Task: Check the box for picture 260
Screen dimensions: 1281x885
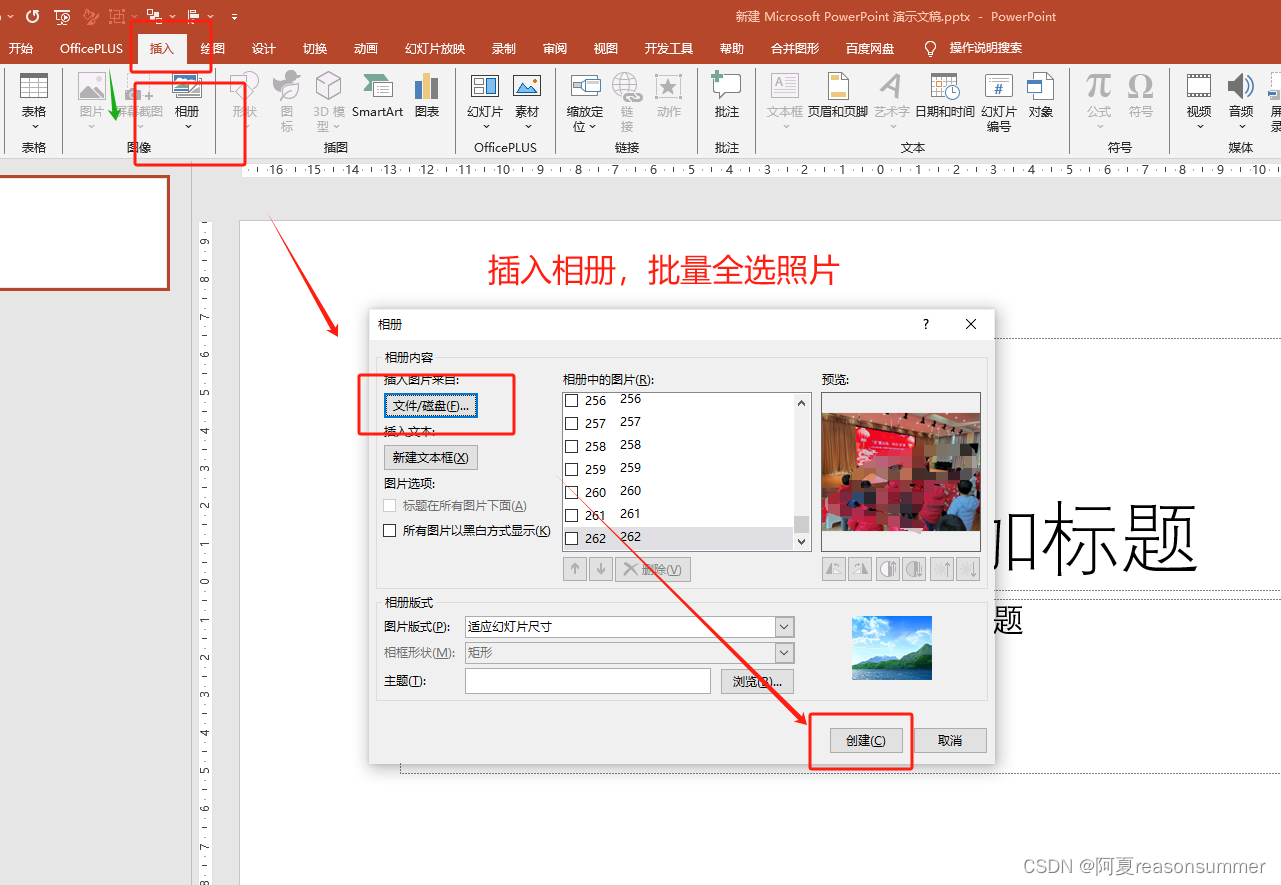Action: pos(572,492)
